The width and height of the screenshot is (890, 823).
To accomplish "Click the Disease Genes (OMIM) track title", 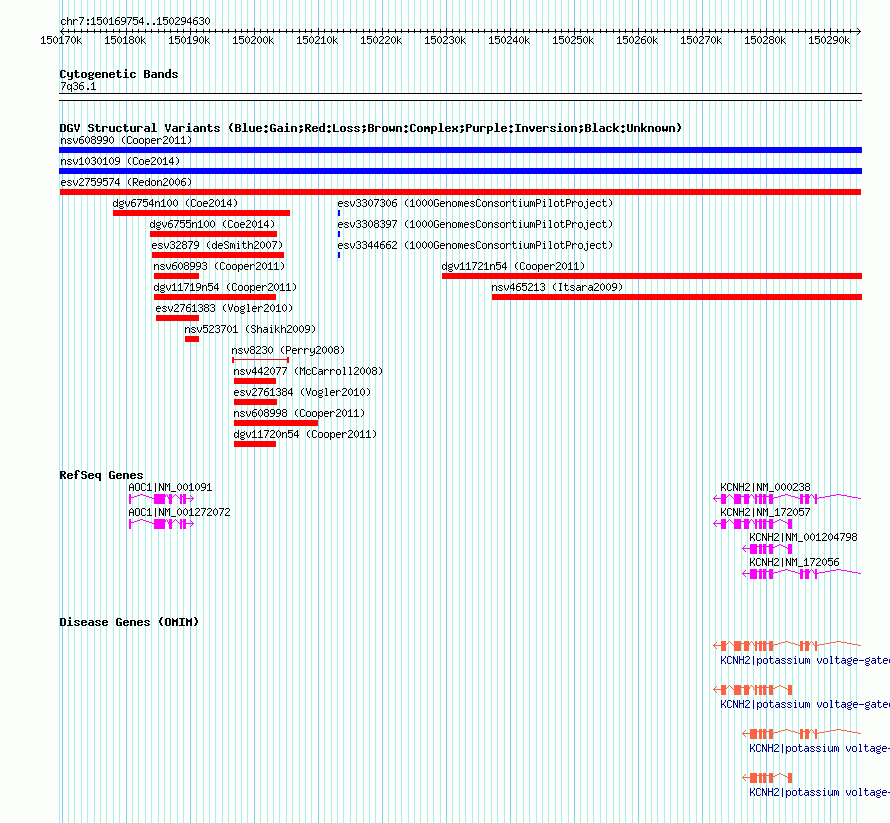I will (129, 622).
